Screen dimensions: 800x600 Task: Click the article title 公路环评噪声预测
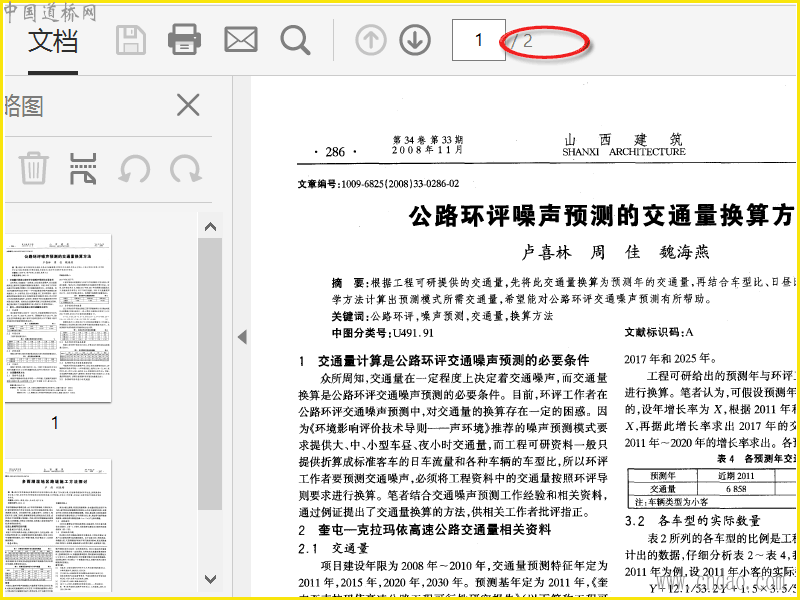pos(601,216)
